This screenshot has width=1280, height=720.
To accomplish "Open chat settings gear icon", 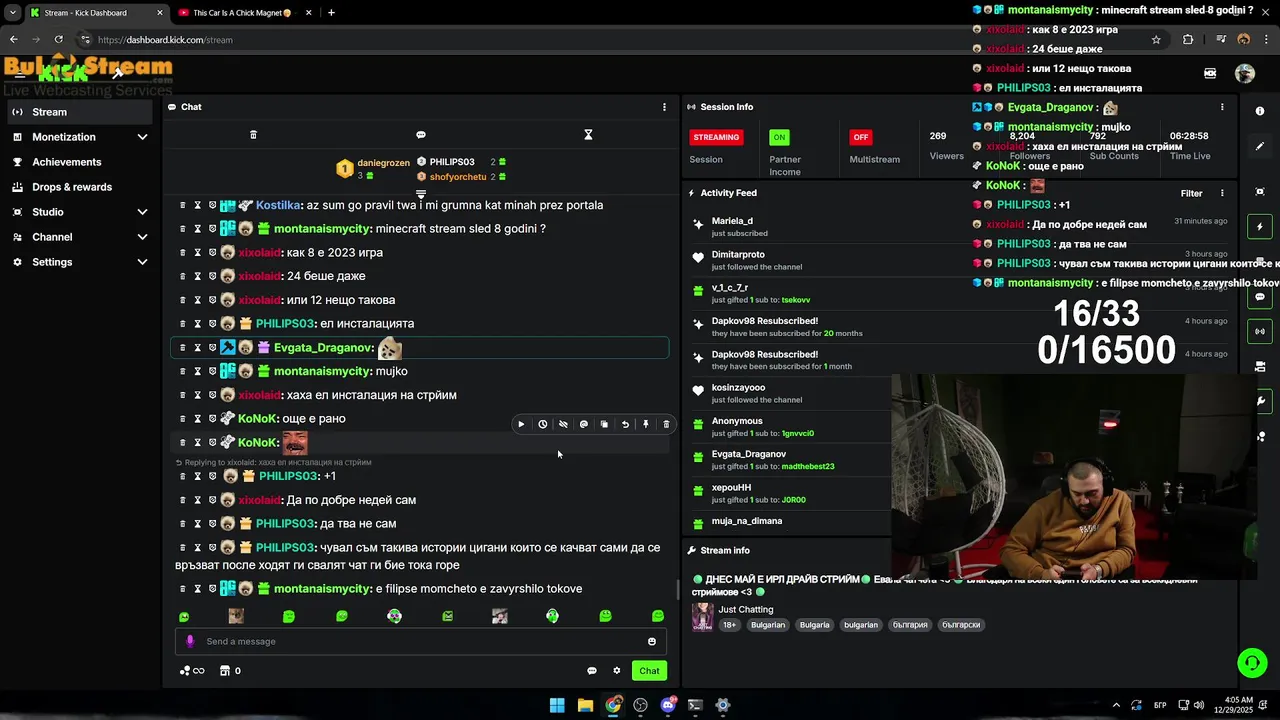I will coord(617,671).
